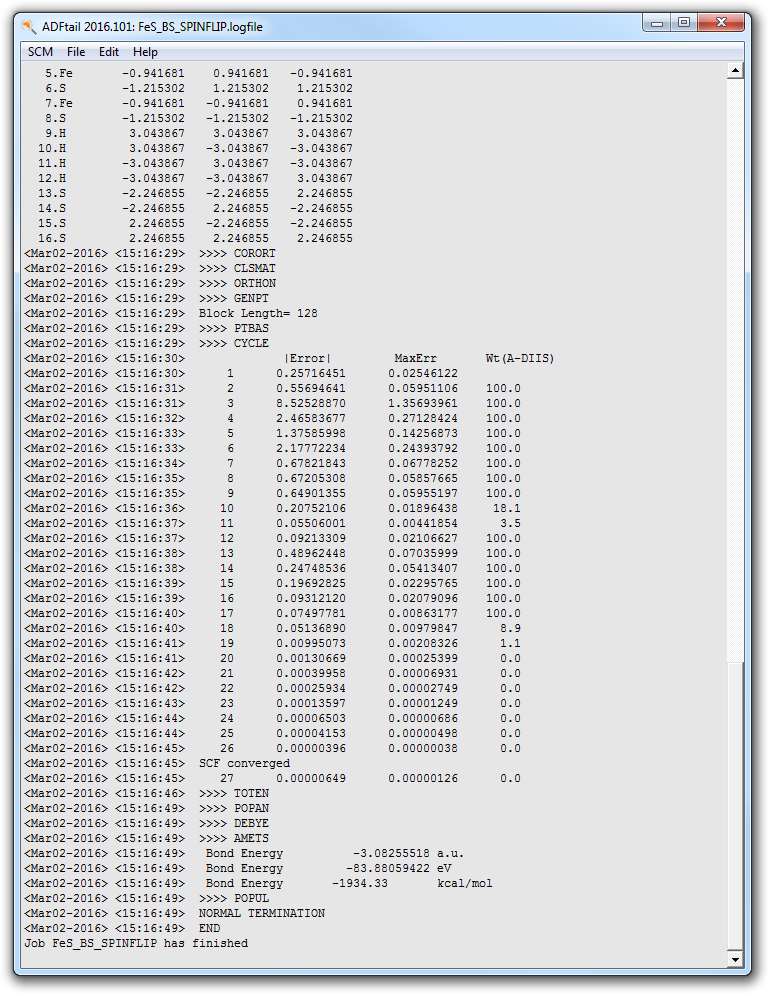The height and width of the screenshot is (995, 770).
Task: Click the '>>>> PTBAS' log entry
Action: [234, 328]
